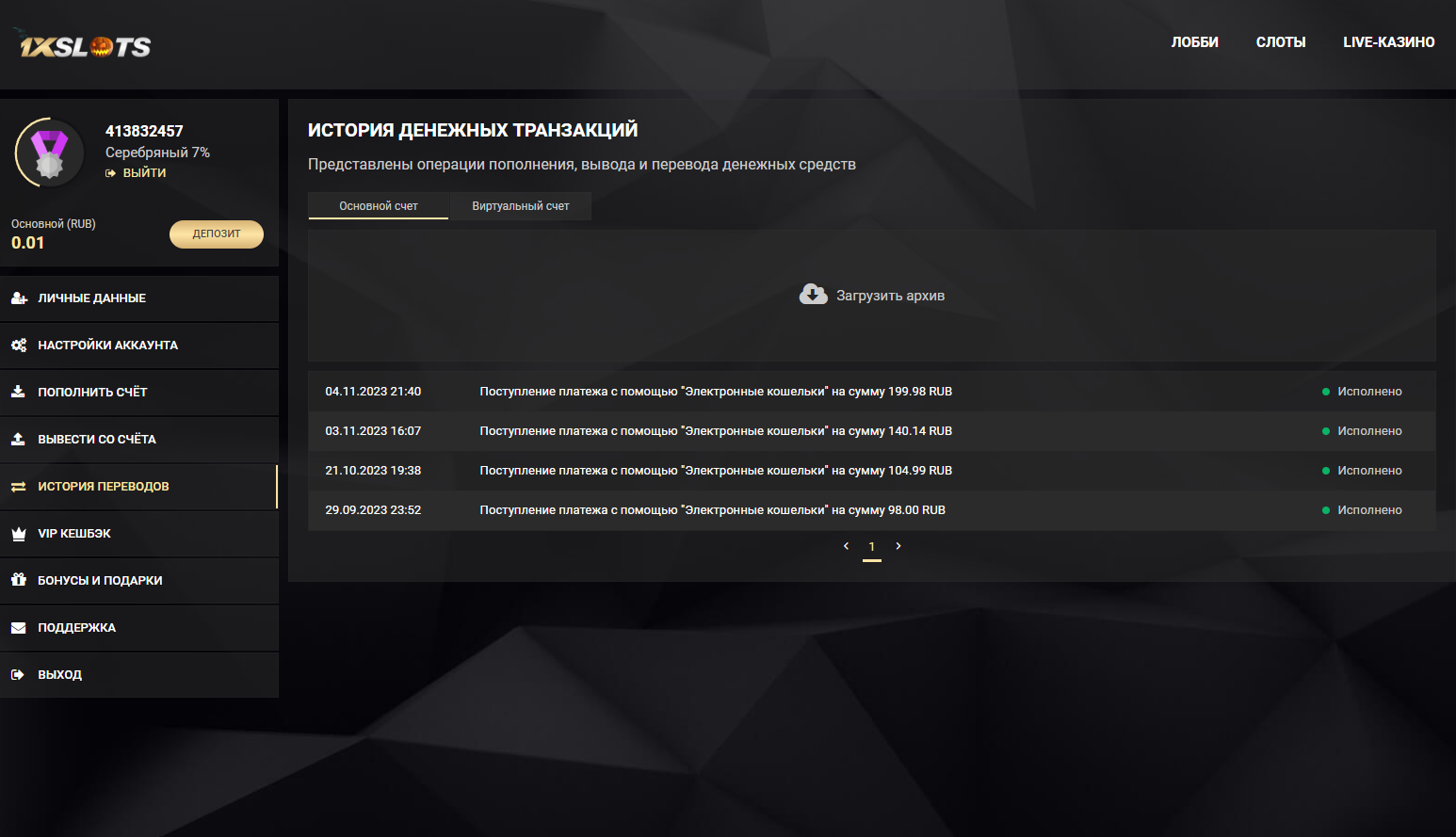1456x837 pixels.
Task: Click account number 413832457
Action: point(144,131)
